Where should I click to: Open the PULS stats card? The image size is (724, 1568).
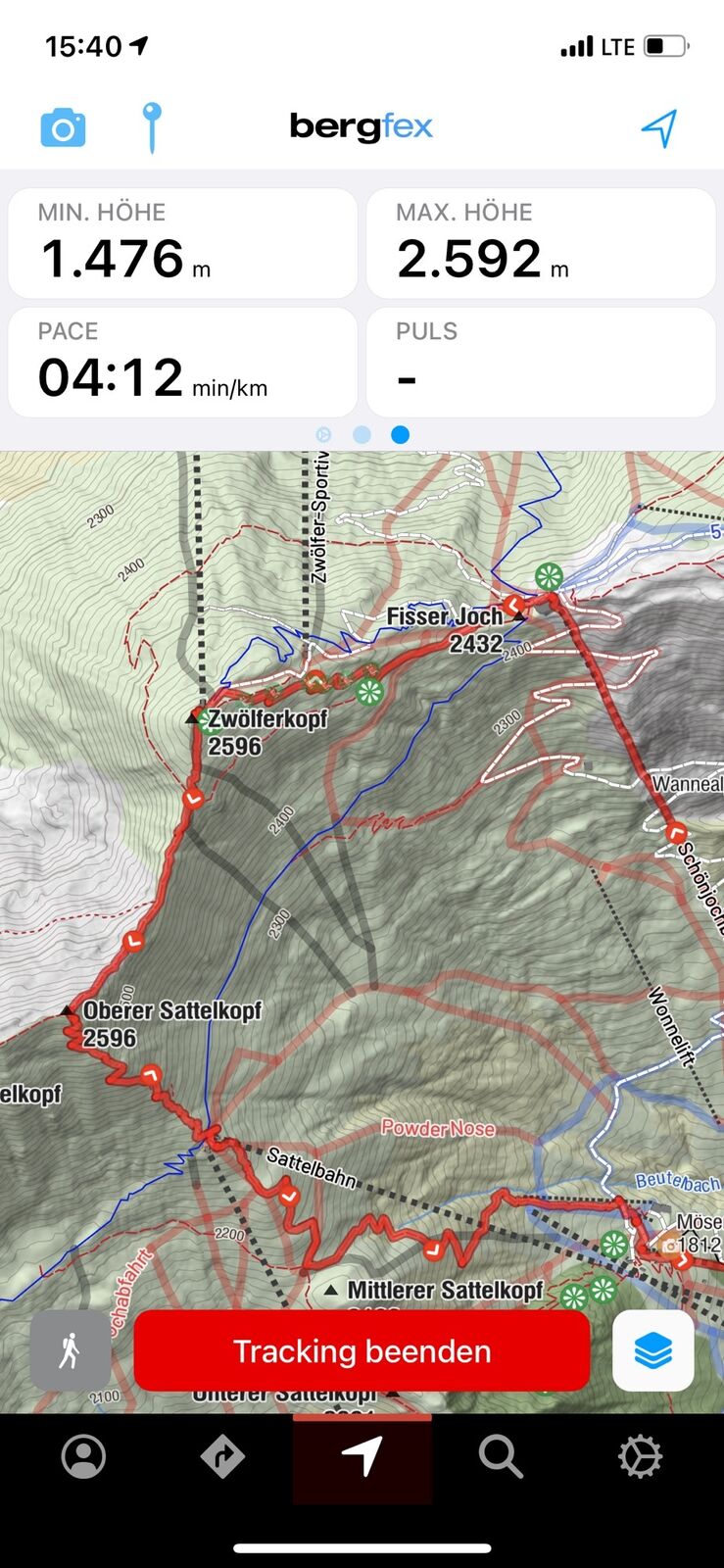(541, 363)
